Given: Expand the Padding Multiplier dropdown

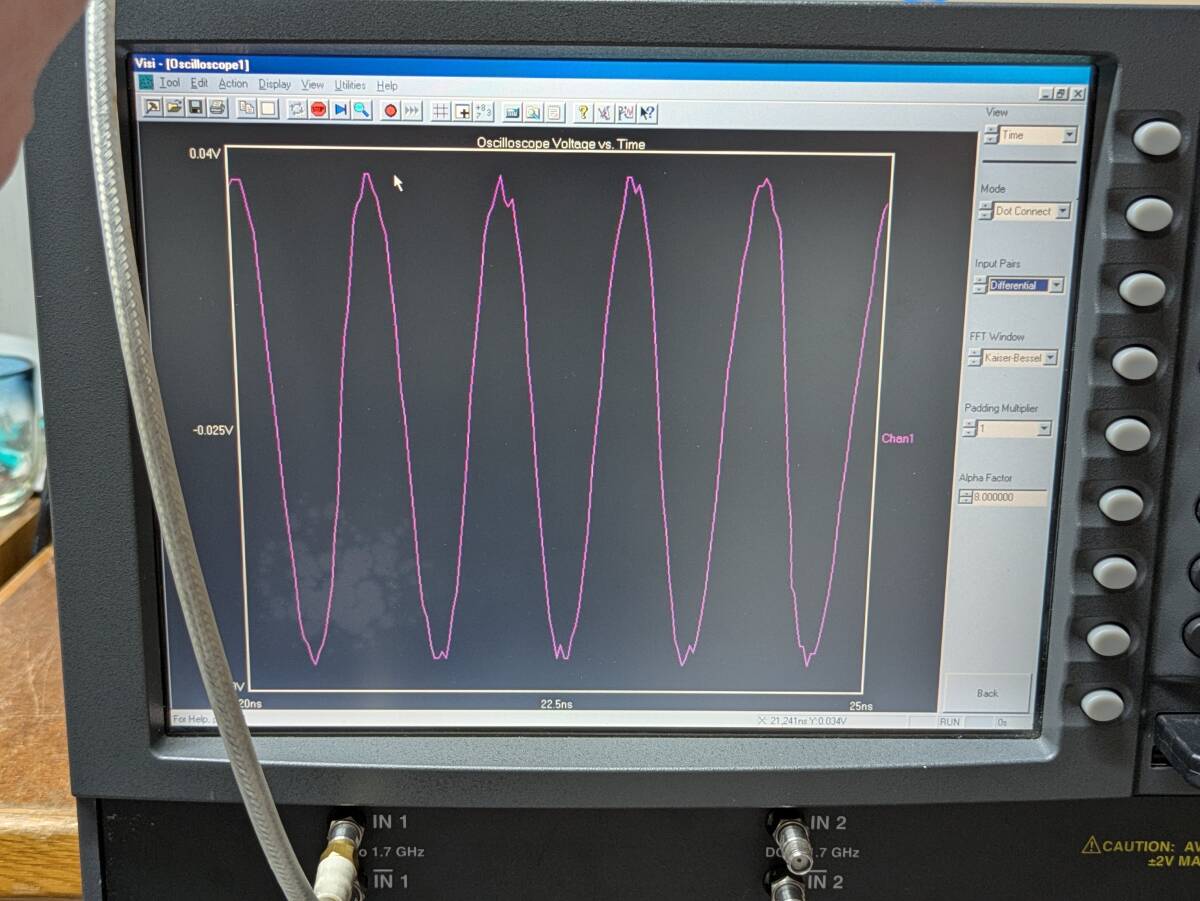Looking at the screenshot, I should tap(1044, 429).
